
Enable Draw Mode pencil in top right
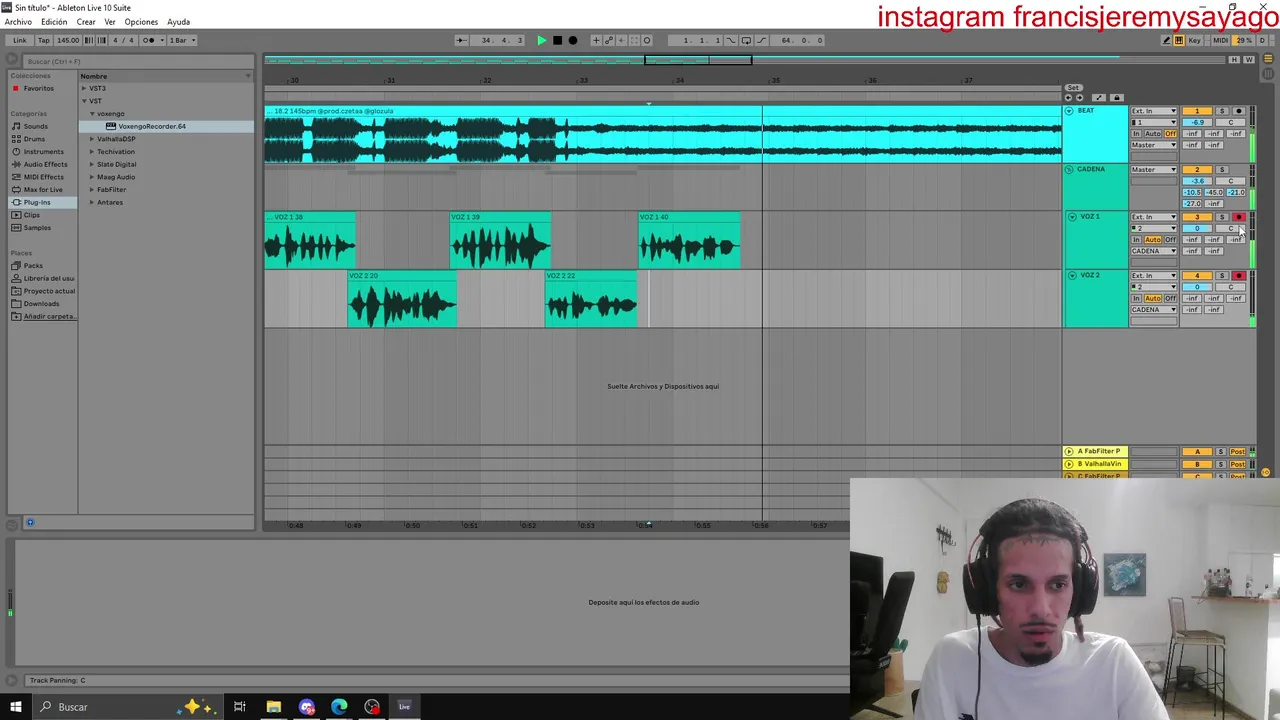1165,40
